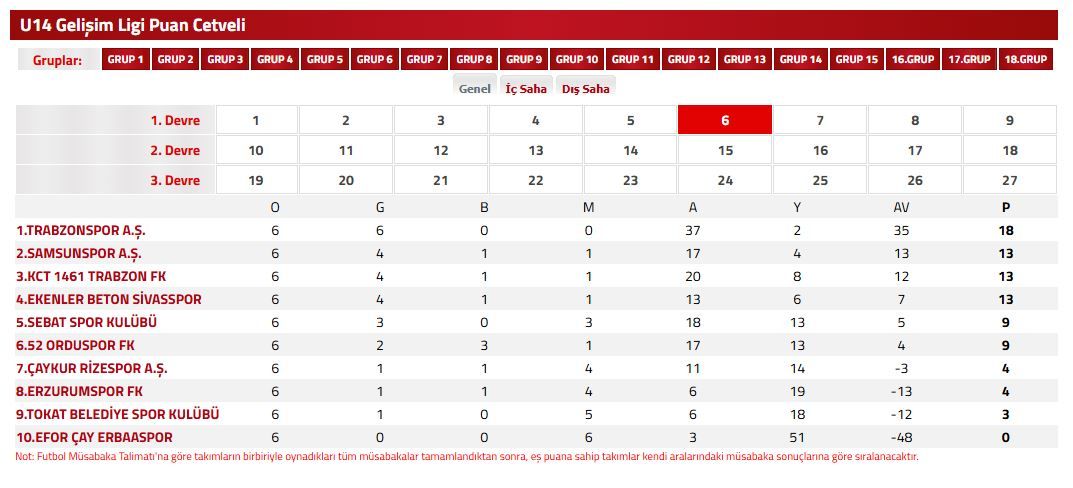
Task: Open the GRUP 1 standings
Action: pos(126,60)
